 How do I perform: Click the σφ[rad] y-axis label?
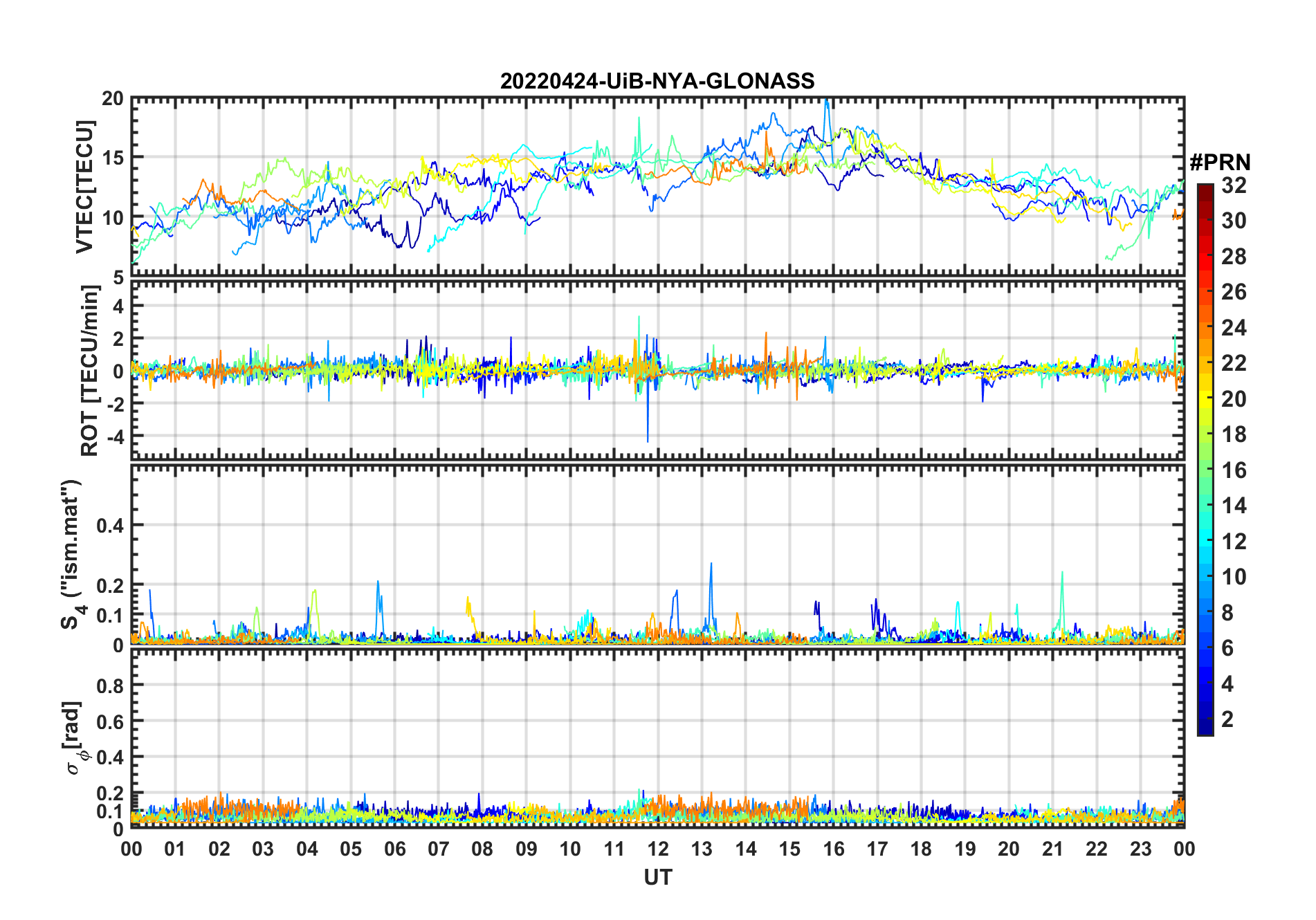click(75, 738)
